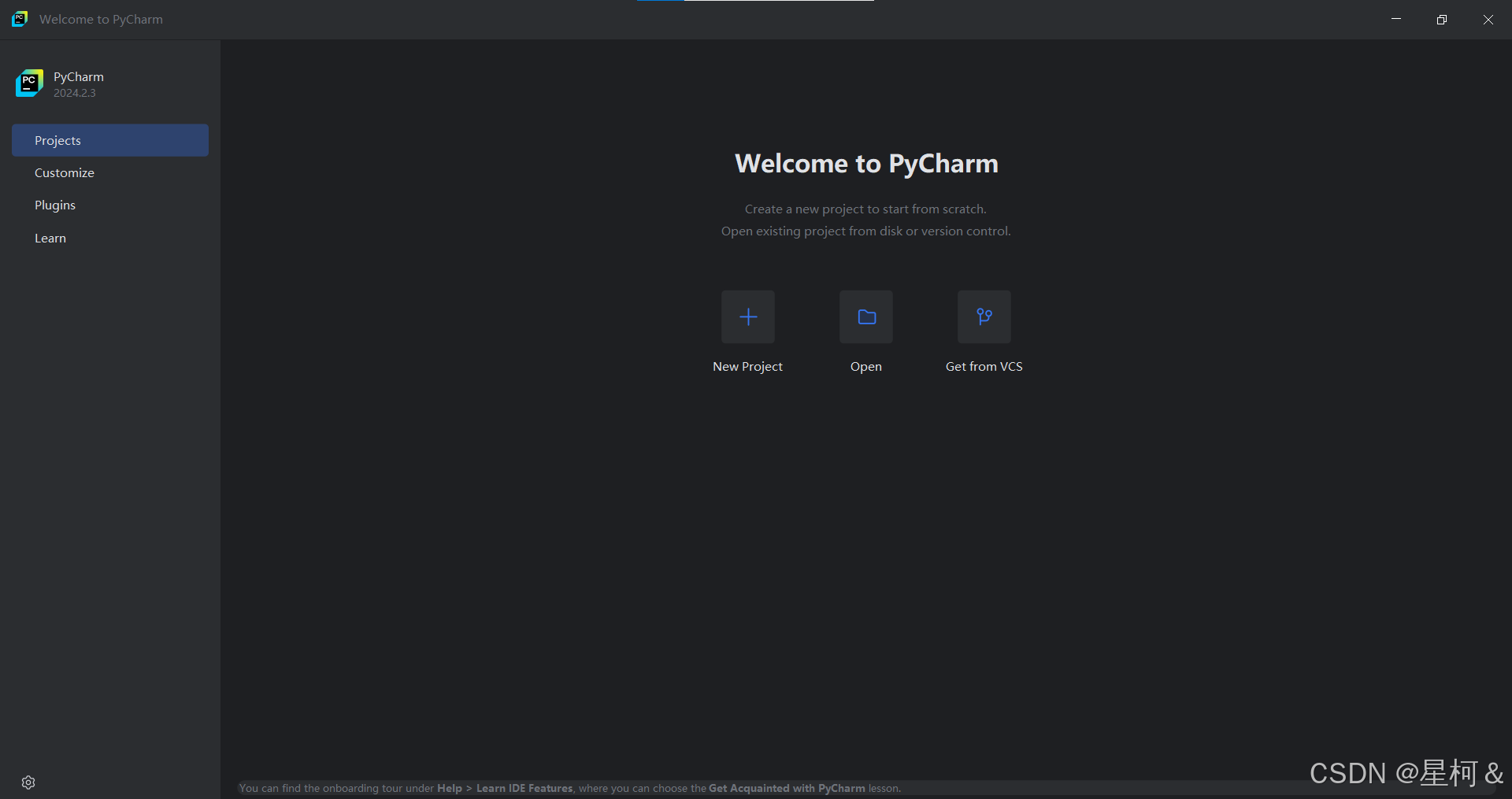This screenshot has height=799, width=1512.
Task: Click the onboarding tour tip at the bottom
Action: (x=570, y=788)
